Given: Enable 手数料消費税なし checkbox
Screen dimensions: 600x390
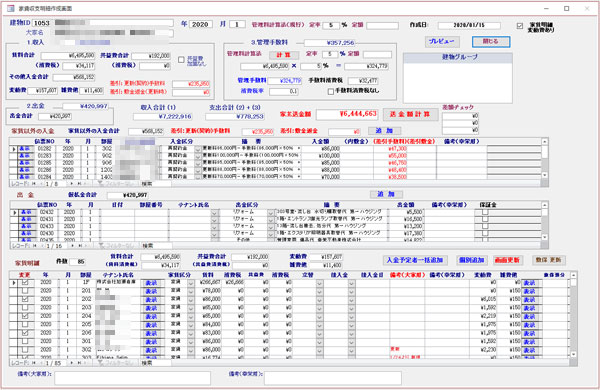Looking at the screenshot, I should [x=331, y=91].
